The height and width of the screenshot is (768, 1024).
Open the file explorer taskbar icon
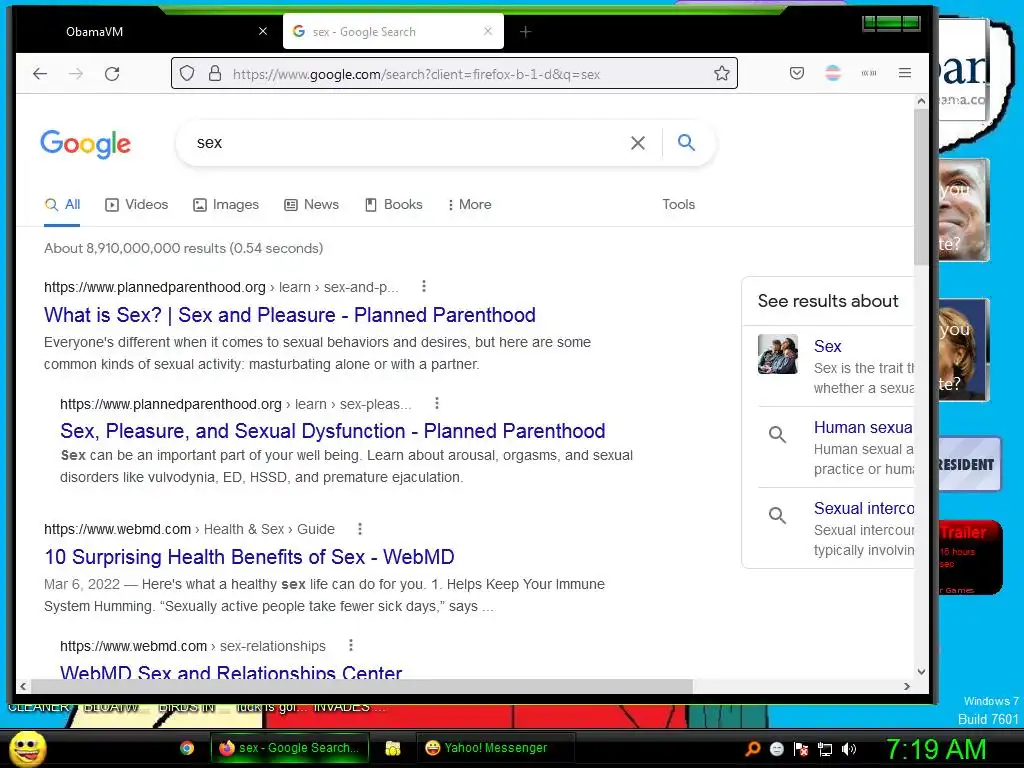coord(392,748)
